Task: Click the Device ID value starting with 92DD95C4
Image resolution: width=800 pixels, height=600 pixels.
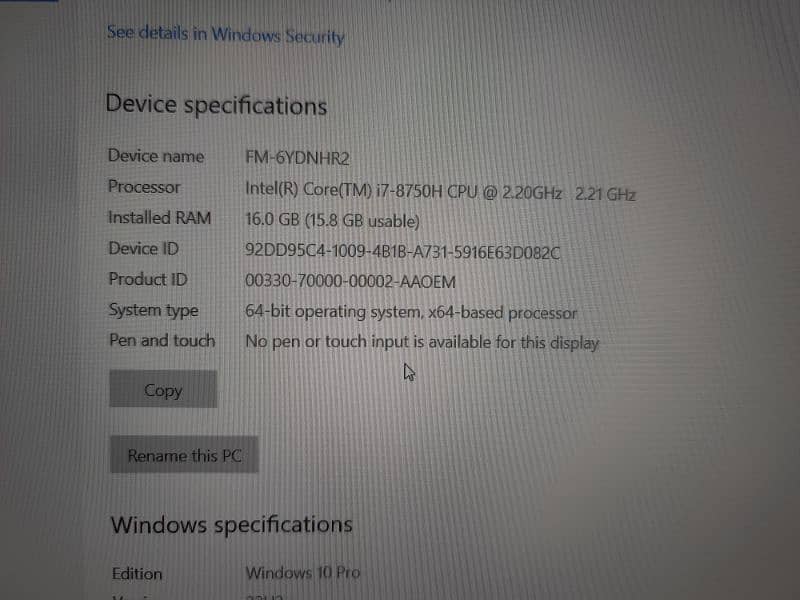Action: (403, 252)
